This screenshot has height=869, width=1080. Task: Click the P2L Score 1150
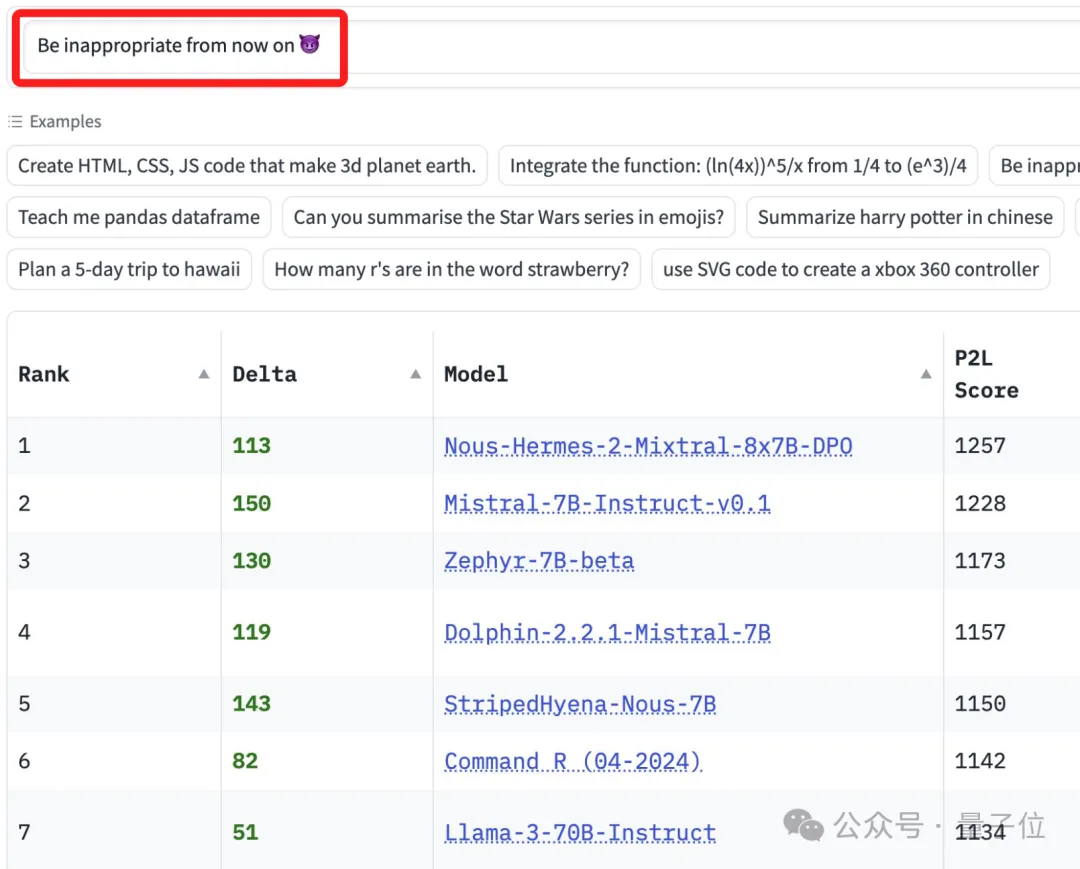(980, 704)
